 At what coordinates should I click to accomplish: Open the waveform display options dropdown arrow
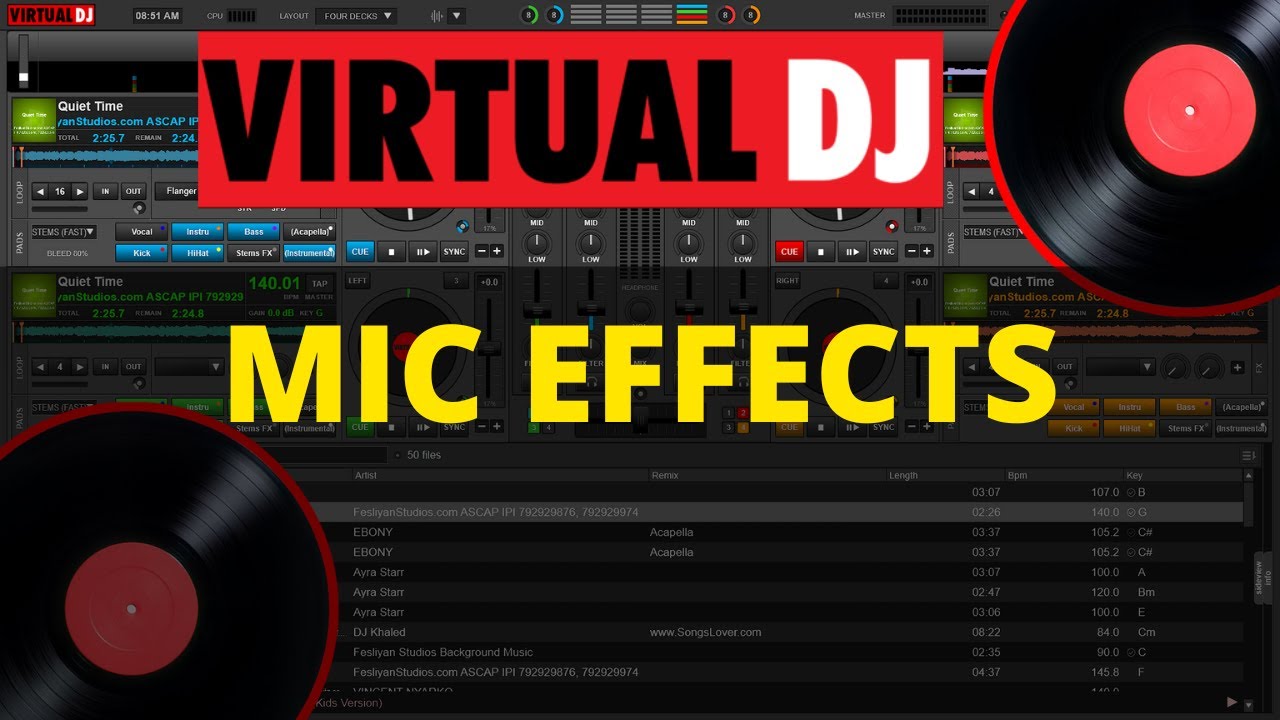[x=456, y=16]
